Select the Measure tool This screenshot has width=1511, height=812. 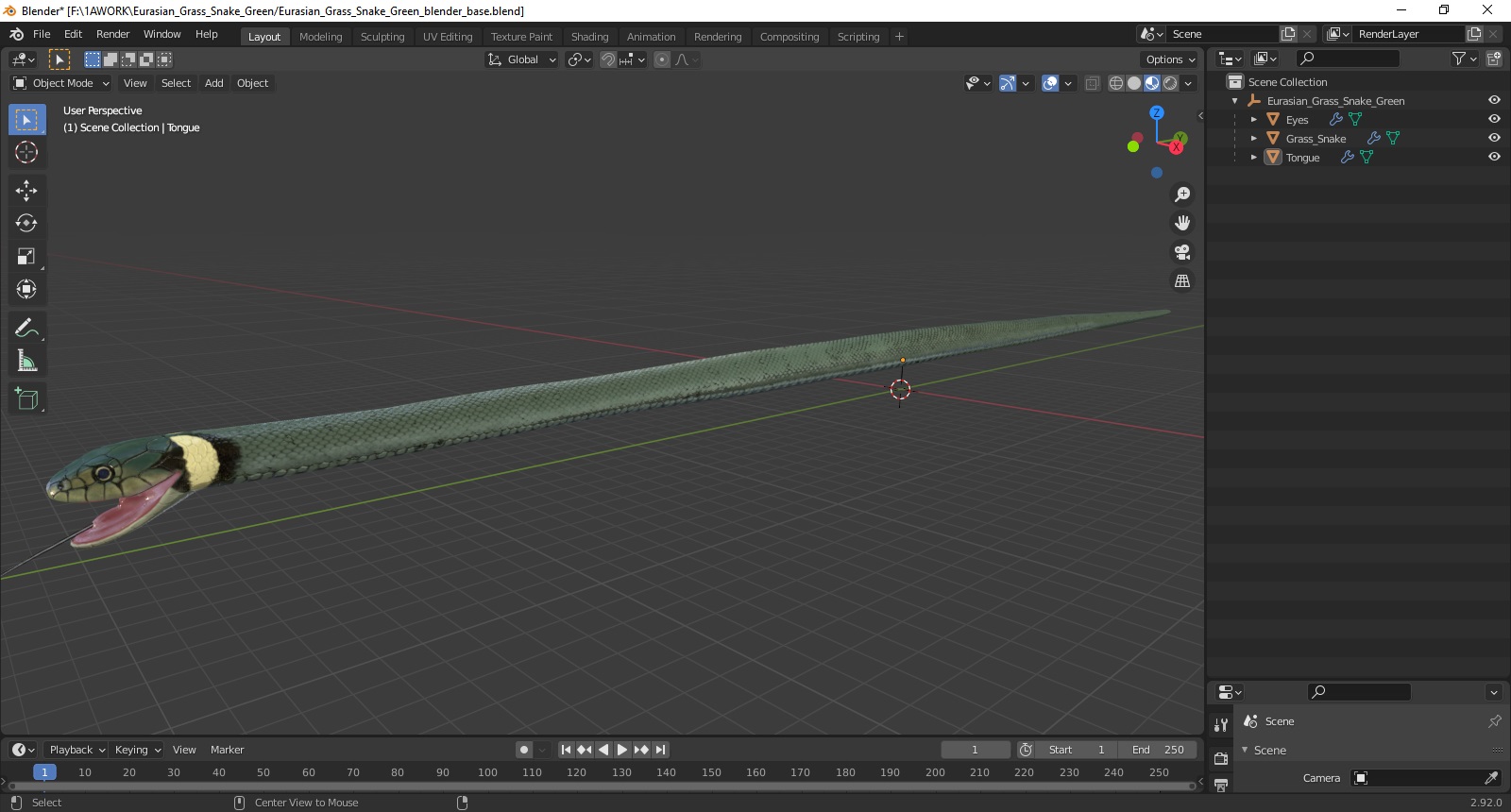click(x=26, y=361)
